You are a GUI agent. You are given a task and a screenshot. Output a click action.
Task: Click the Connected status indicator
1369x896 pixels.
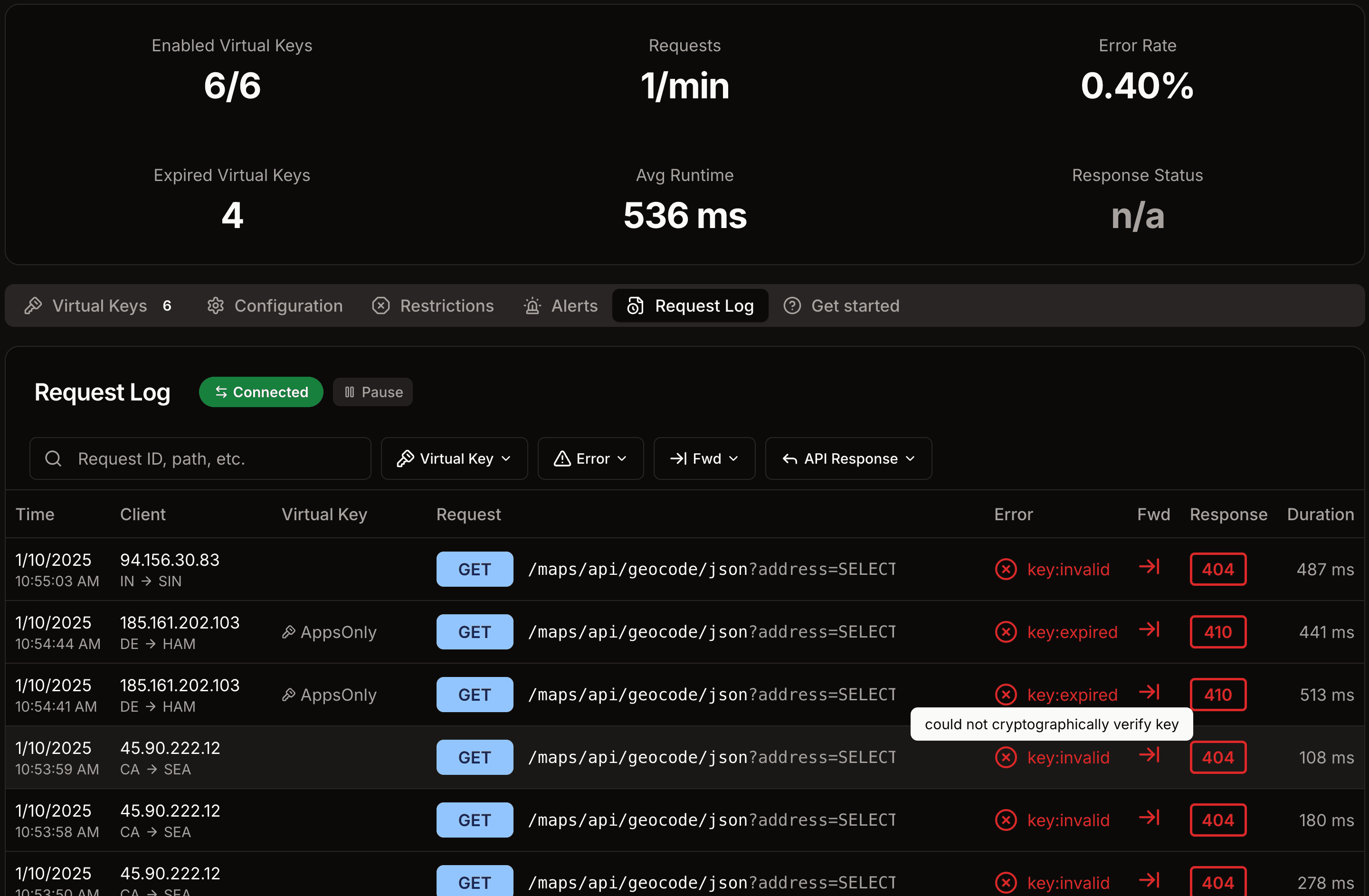[x=261, y=391]
